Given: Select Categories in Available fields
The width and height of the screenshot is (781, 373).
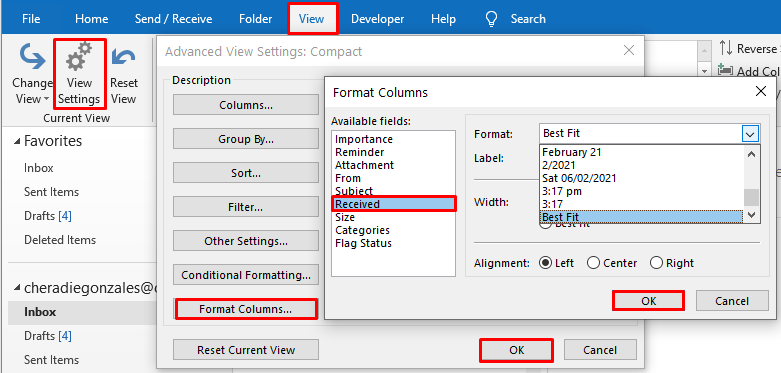Looking at the screenshot, I should (x=393, y=230).
